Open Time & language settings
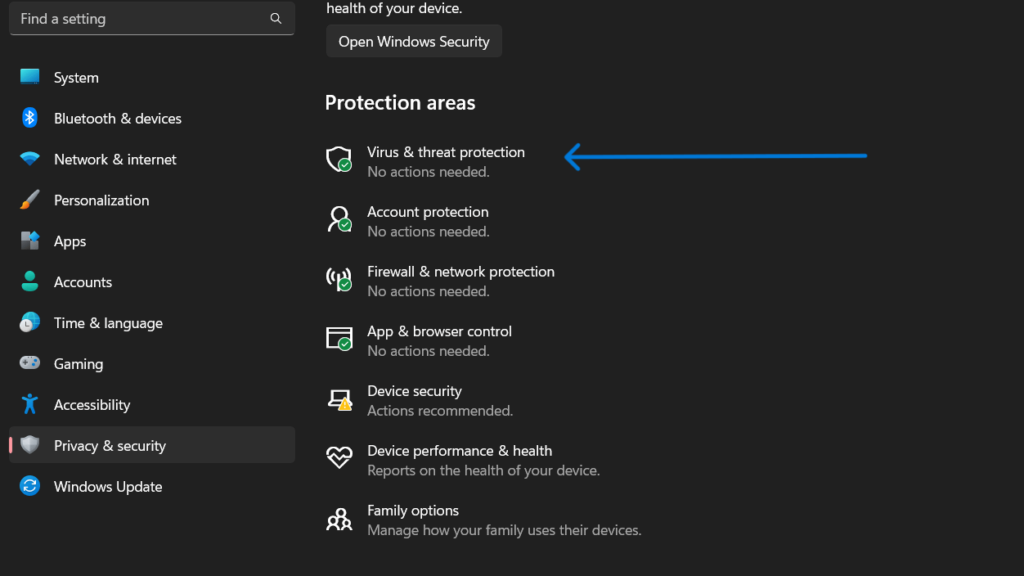The image size is (1024, 576). tap(108, 323)
